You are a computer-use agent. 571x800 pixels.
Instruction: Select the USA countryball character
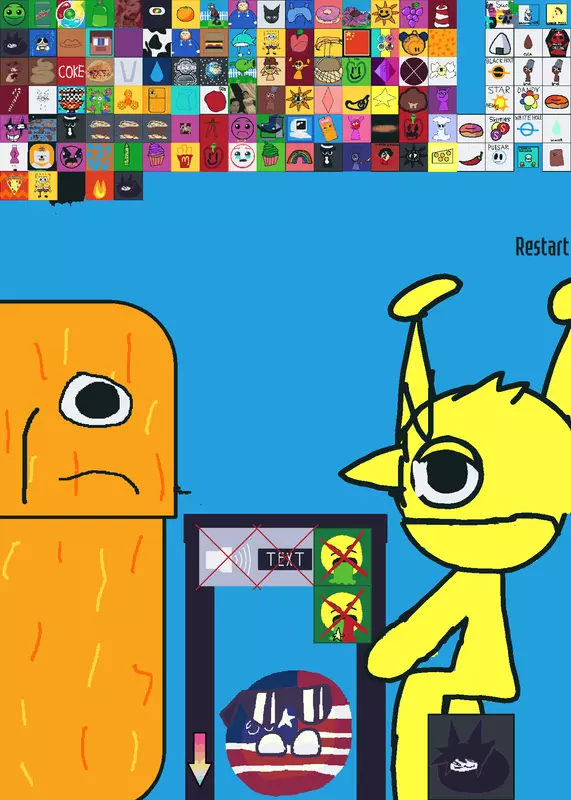pyautogui.click(x=287, y=733)
